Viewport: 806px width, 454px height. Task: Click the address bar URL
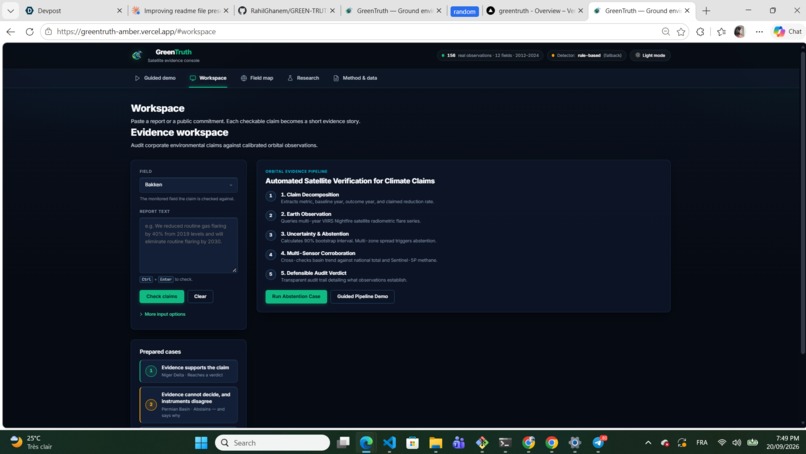tap(136, 32)
